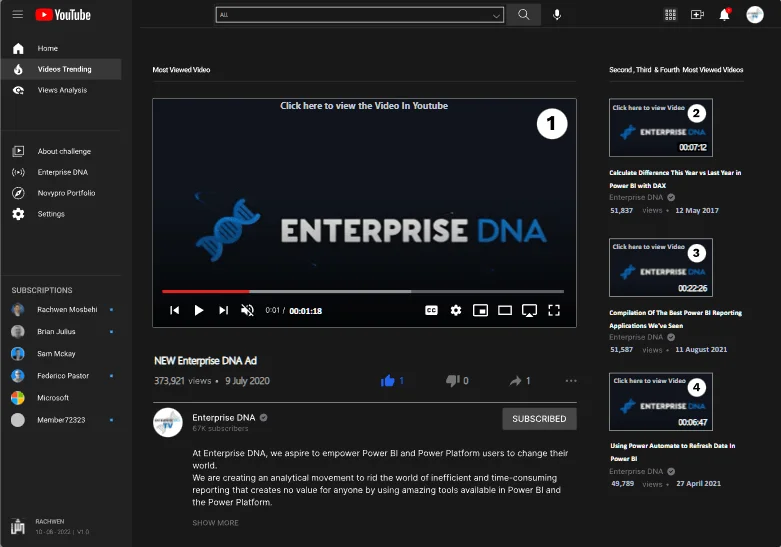Click the Settings gear icon in sidebar
This screenshot has height=547, width=781.
pos(18,214)
